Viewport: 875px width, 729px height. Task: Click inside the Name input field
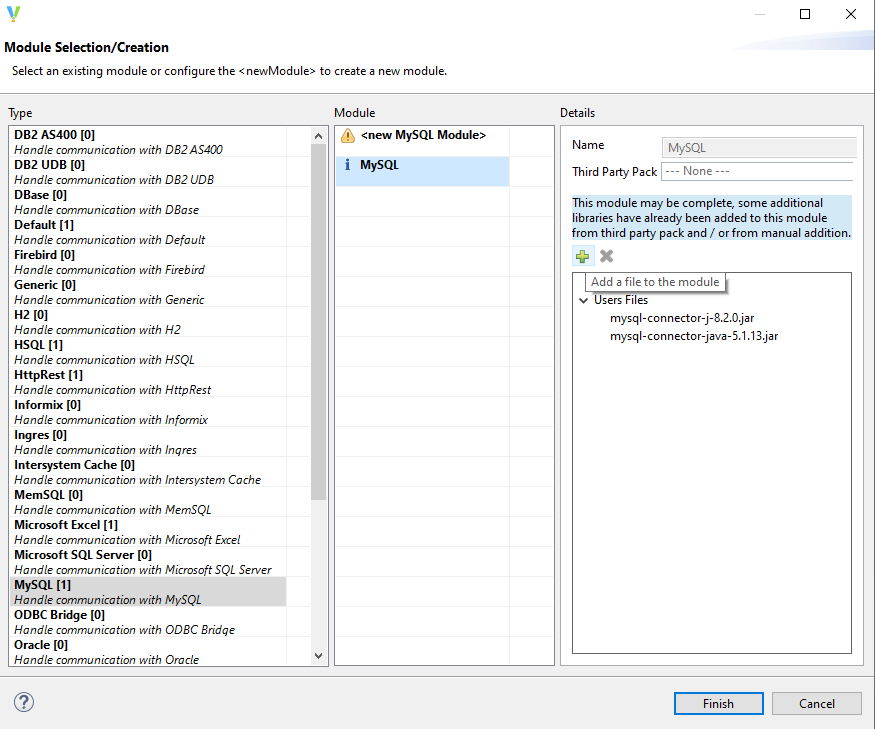[758, 146]
